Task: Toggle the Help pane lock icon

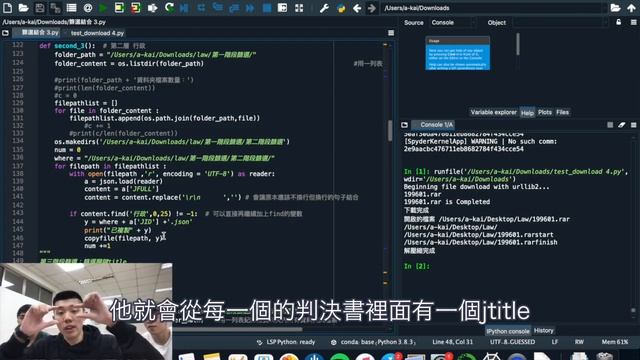Action: (x=619, y=22)
